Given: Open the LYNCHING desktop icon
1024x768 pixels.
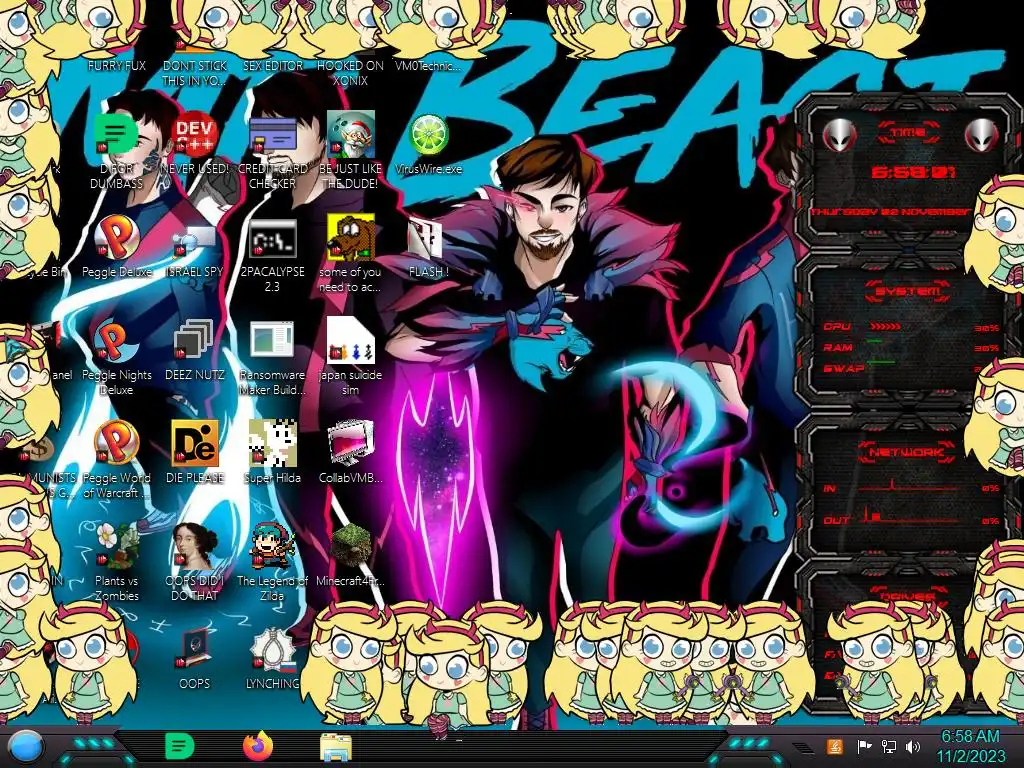Looking at the screenshot, I should (x=272, y=648).
